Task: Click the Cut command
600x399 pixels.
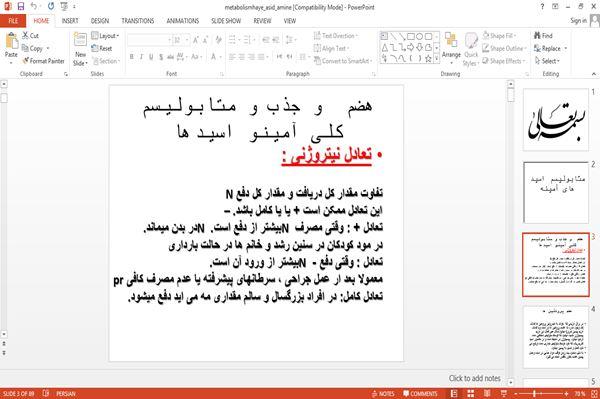Action: coord(30,36)
